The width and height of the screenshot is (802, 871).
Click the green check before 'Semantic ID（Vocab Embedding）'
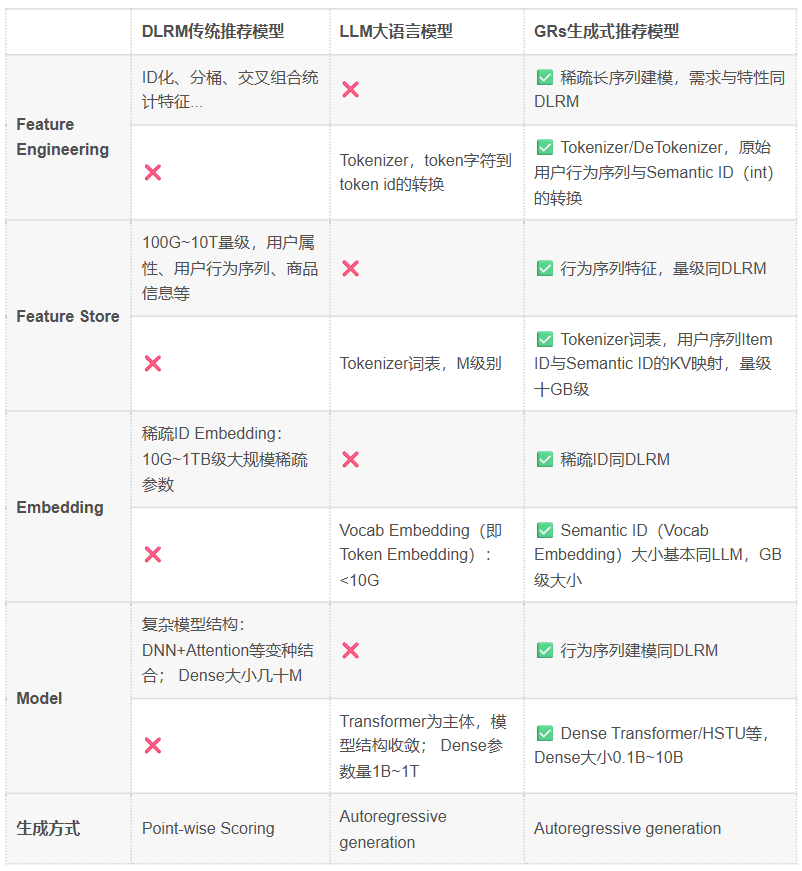click(x=545, y=530)
